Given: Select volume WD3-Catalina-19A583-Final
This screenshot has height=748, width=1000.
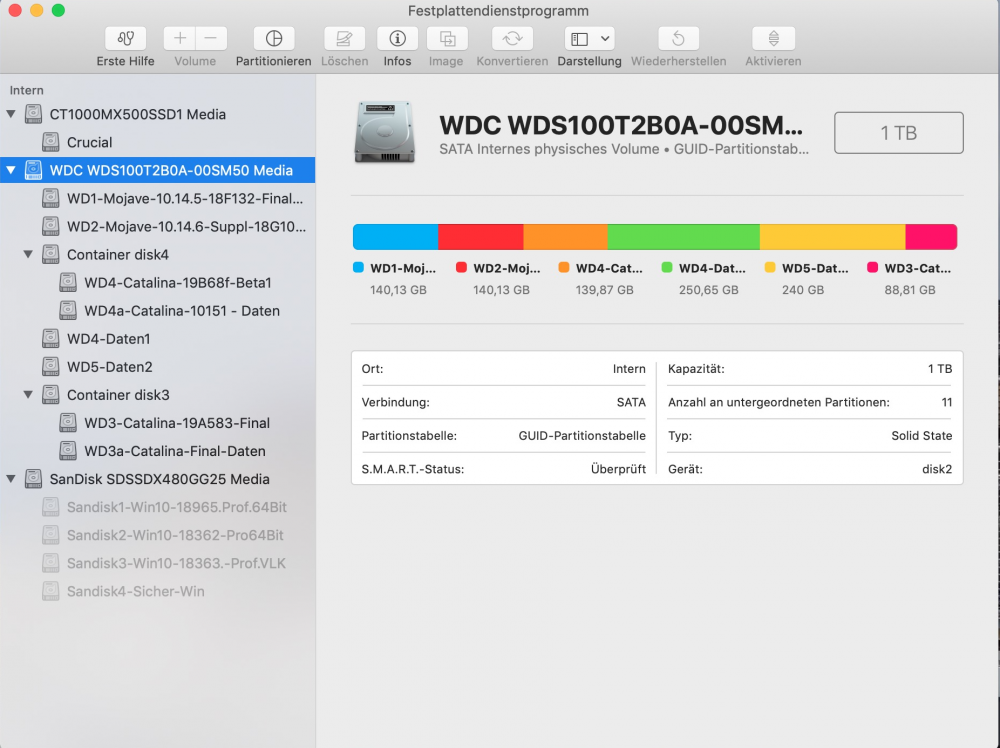Looking at the screenshot, I should tap(158, 423).
